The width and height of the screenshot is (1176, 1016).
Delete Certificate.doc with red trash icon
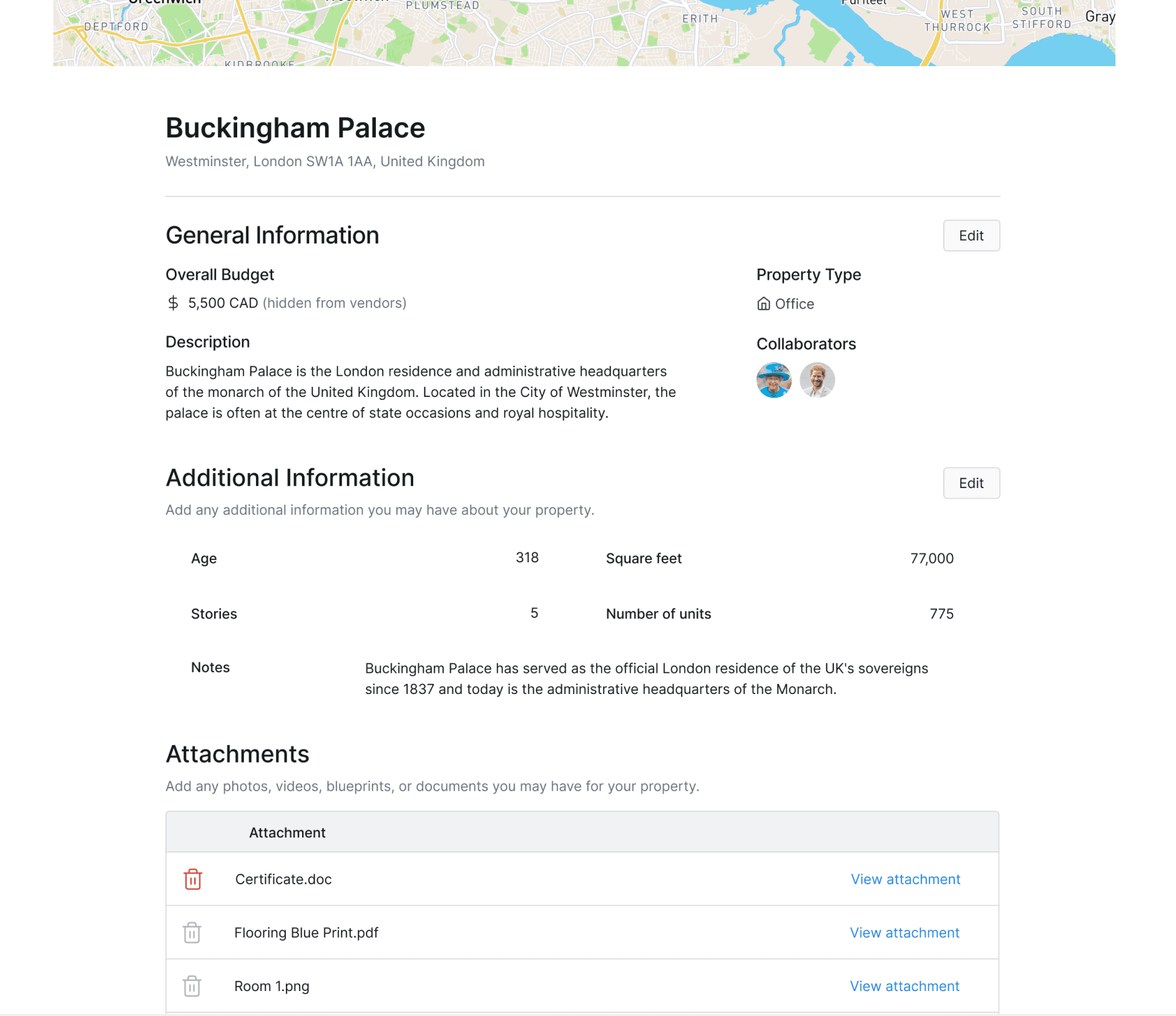[193, 879]
